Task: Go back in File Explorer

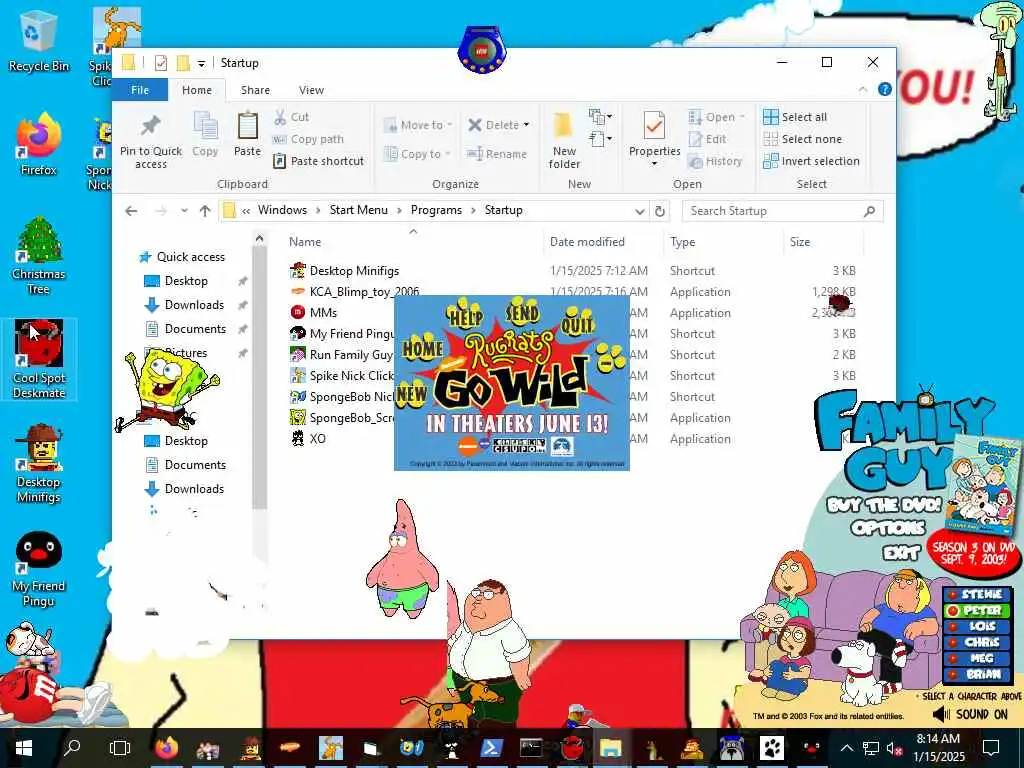Action: (x=131, y=211)
